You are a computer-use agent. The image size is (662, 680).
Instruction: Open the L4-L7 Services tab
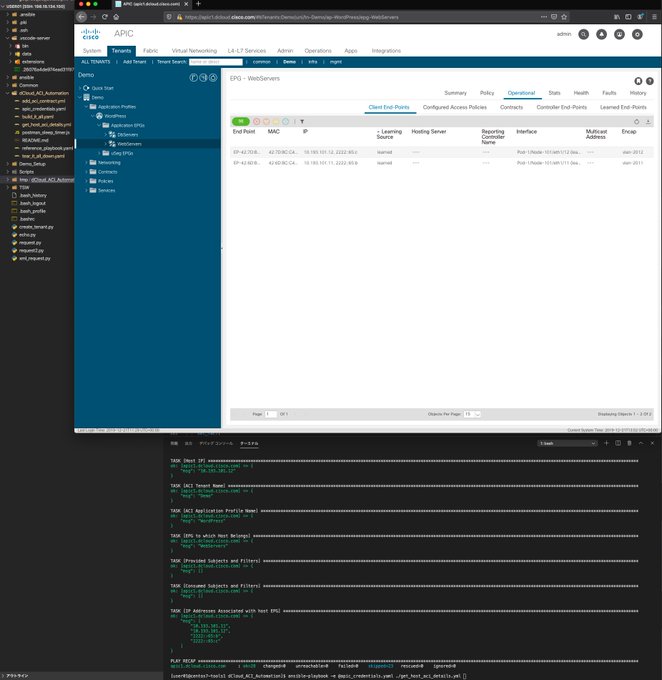pos(246,51)
